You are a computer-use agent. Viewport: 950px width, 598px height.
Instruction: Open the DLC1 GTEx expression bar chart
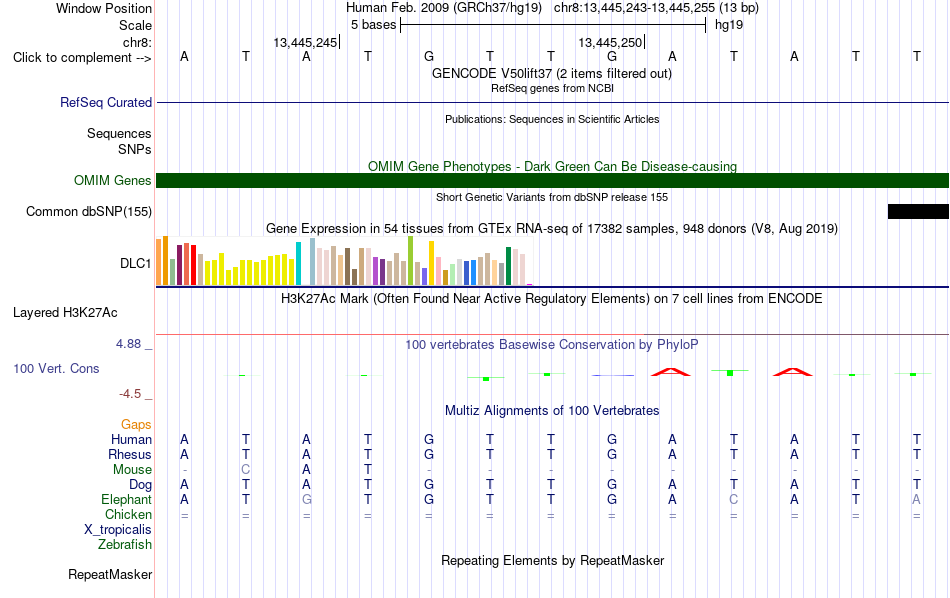coord(344,261)
